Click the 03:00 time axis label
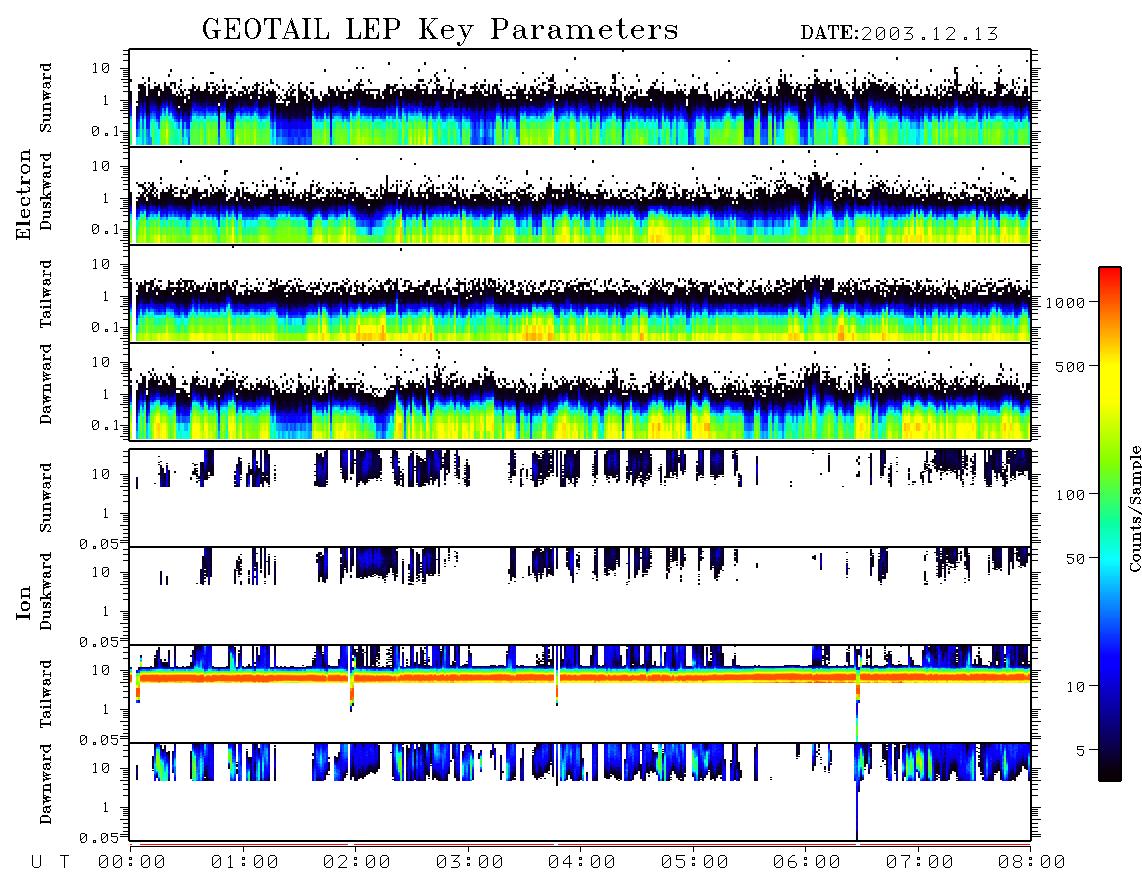Image resolution: width=1142 pixels, height=880 pixels. coord(470,863)
